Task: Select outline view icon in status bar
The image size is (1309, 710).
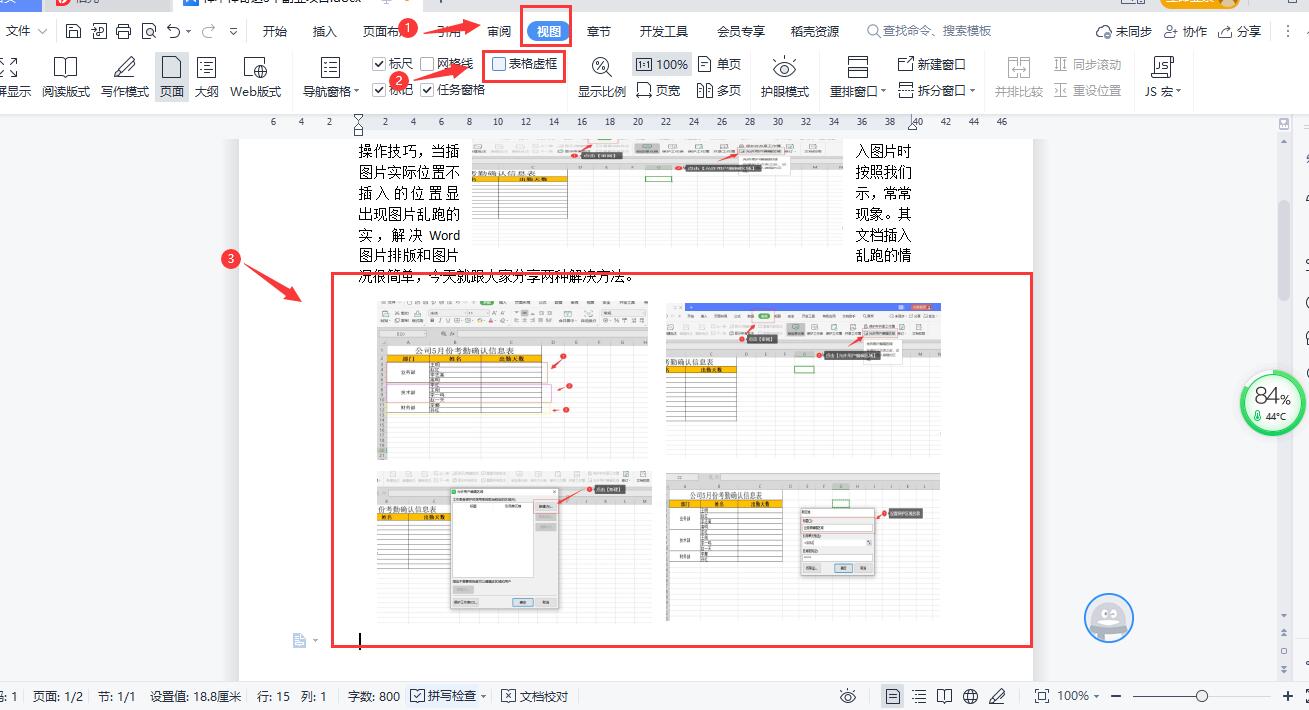Action: 919,696
